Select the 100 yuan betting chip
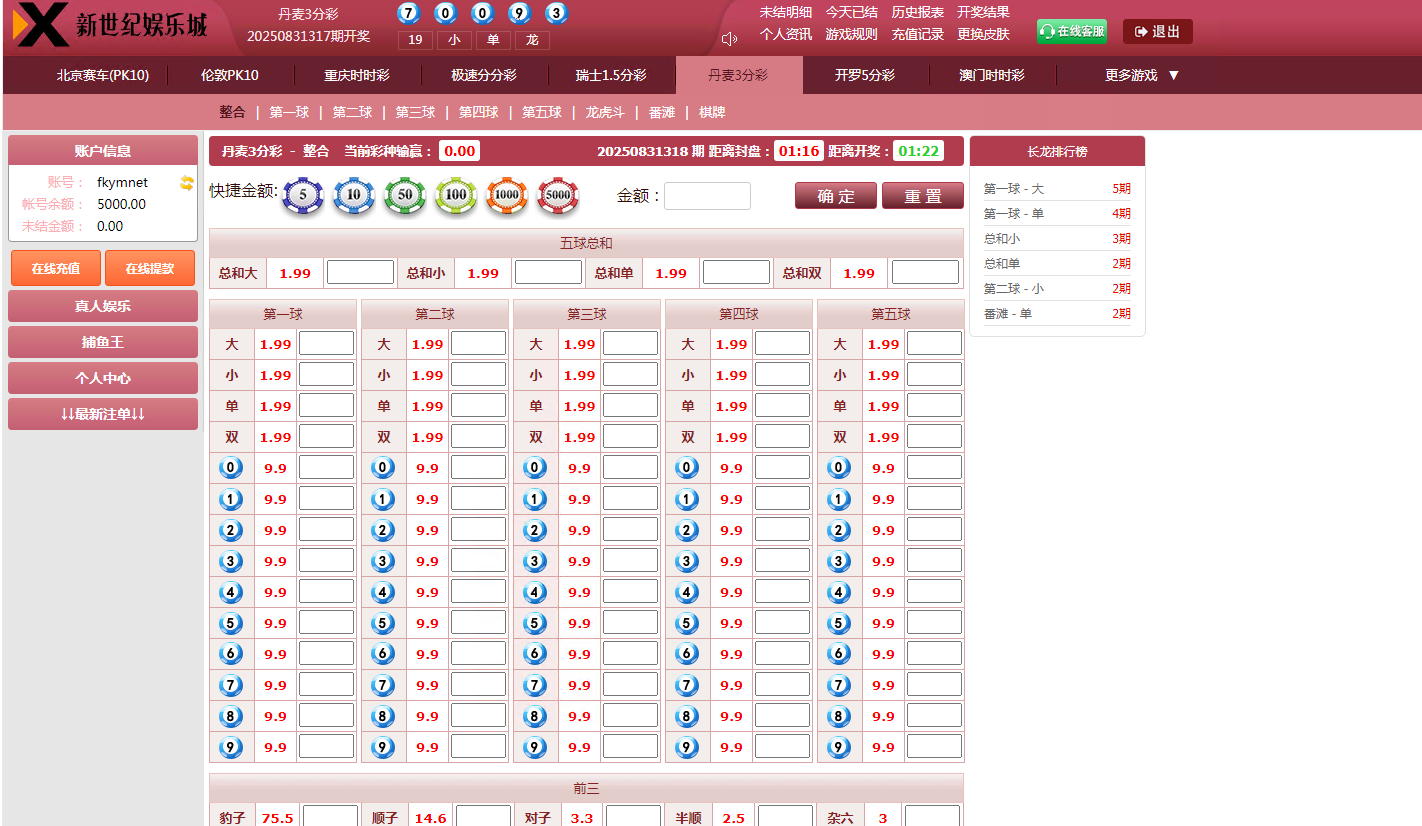1422x826 pixels. [x=456, y=196]
